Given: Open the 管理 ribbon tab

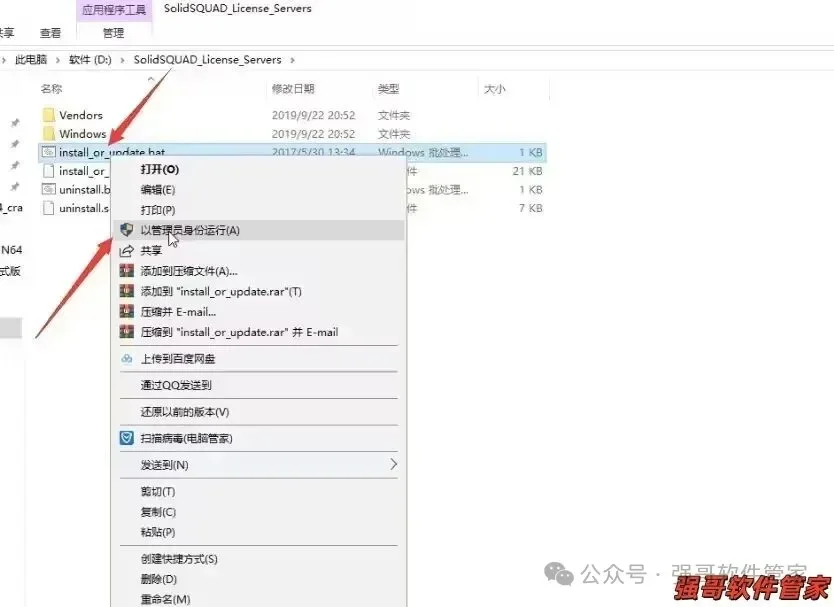Looking at the screenshot, I should pos(113,33).
